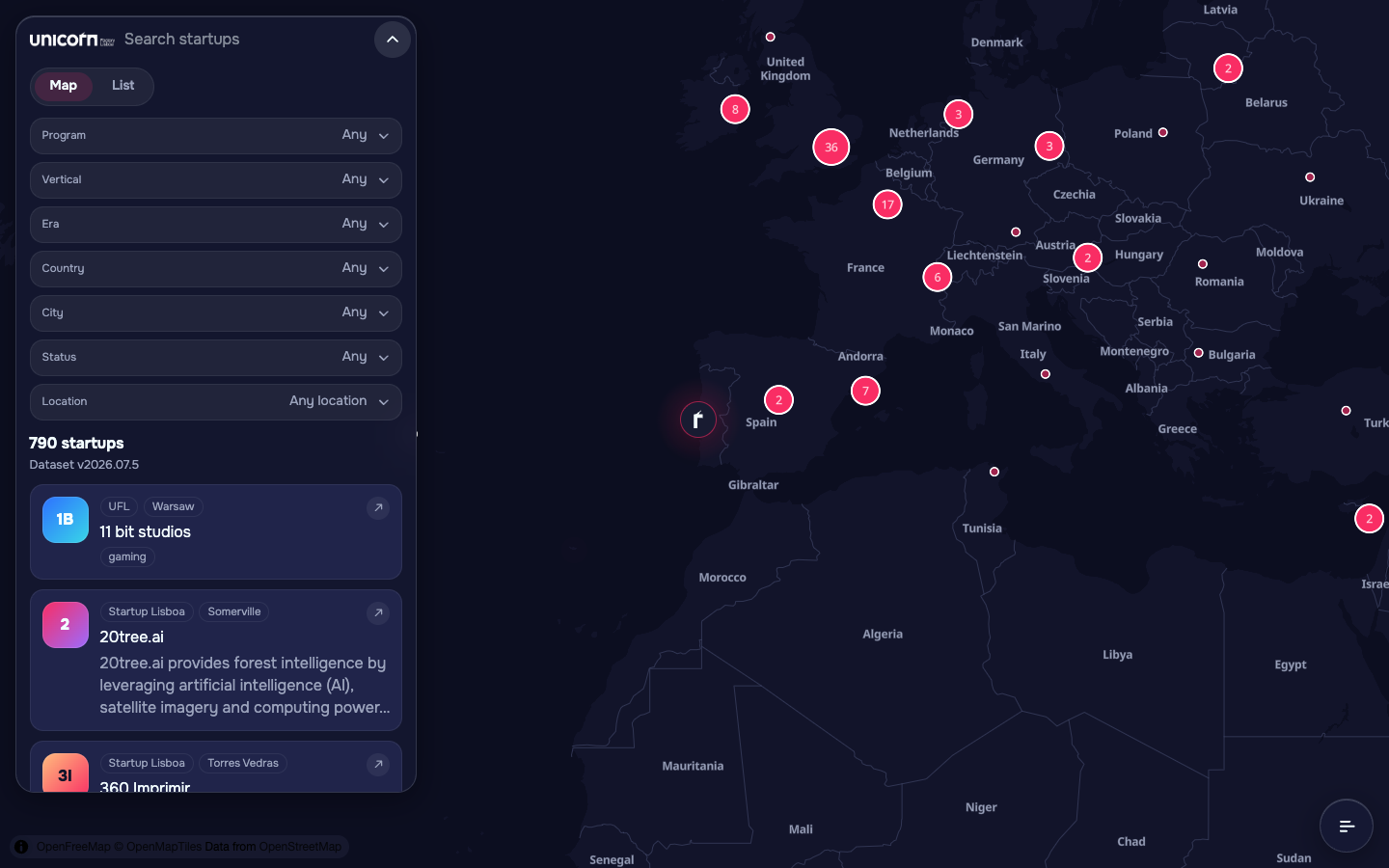Click the single marker in Turkey
This screenshot has width=1389, height=868.
pos(1347,411)
